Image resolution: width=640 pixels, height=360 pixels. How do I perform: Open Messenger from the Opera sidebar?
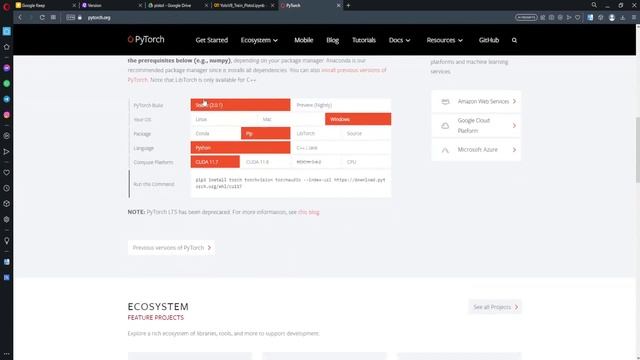coord(7,68)
